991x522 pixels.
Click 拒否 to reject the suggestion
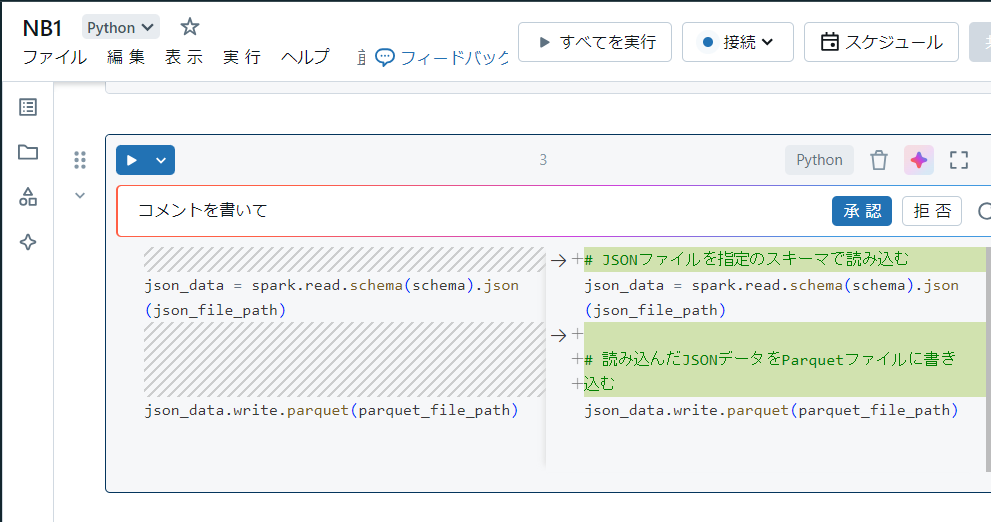click(931, 211)
